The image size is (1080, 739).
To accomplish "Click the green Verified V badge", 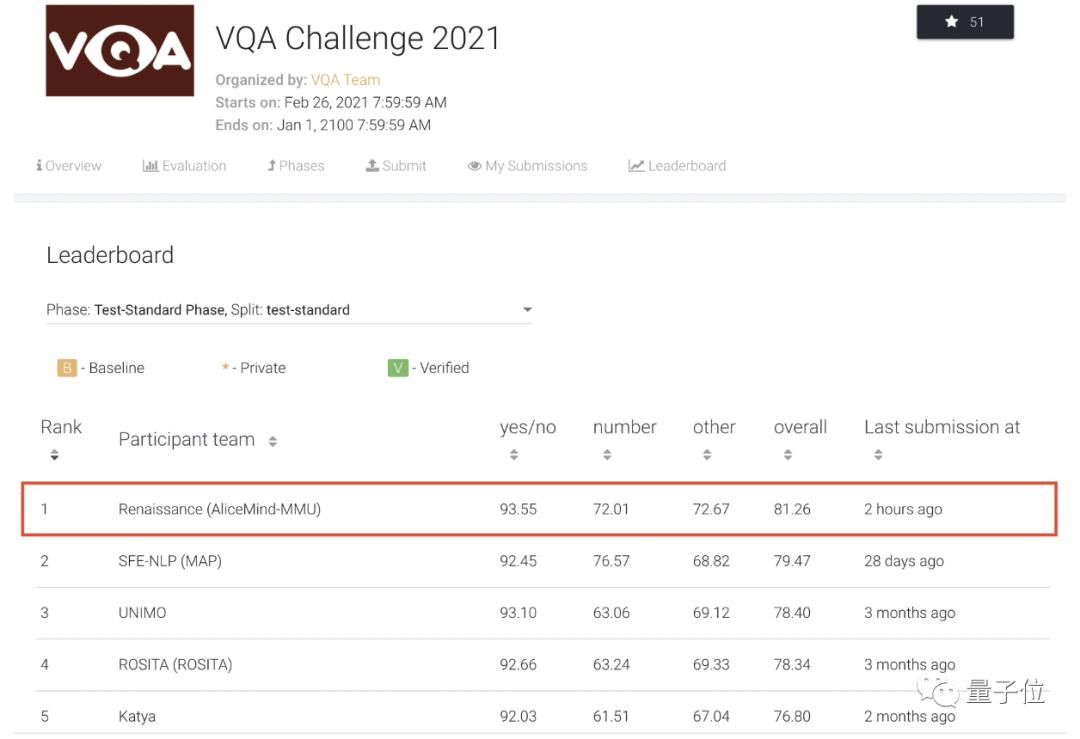I will pos(398,368).
